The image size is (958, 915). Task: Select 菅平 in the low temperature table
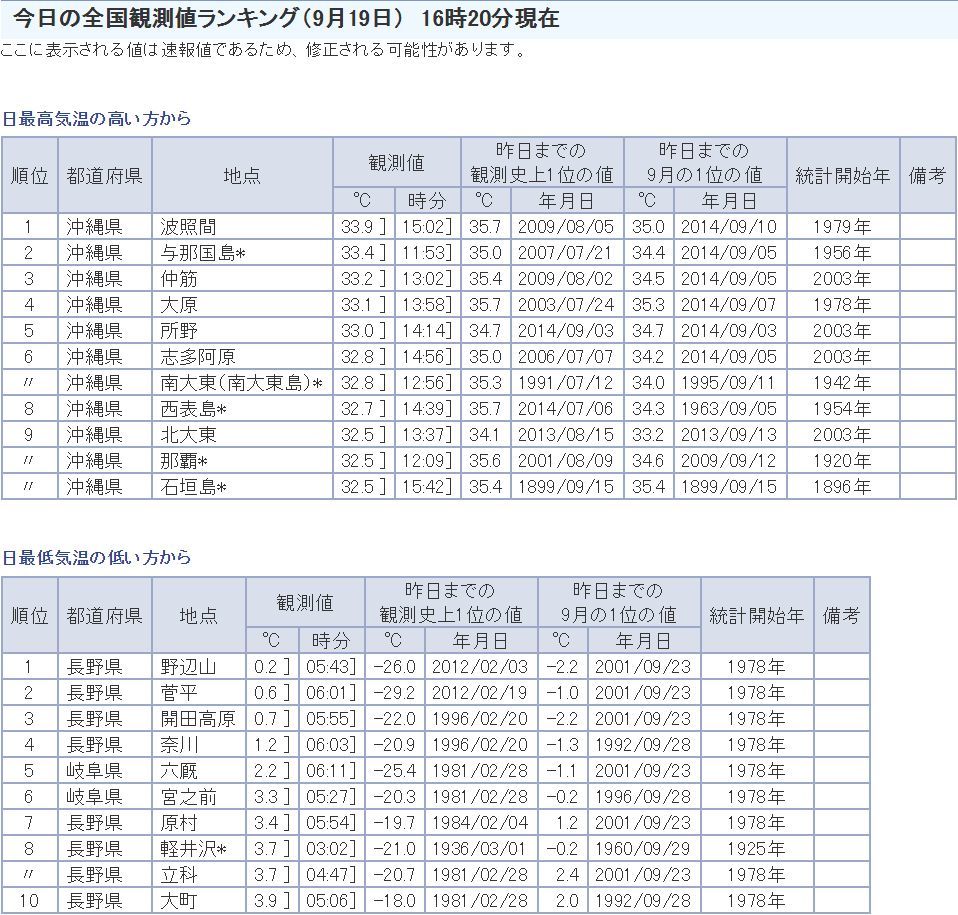(x=178, y=693)
